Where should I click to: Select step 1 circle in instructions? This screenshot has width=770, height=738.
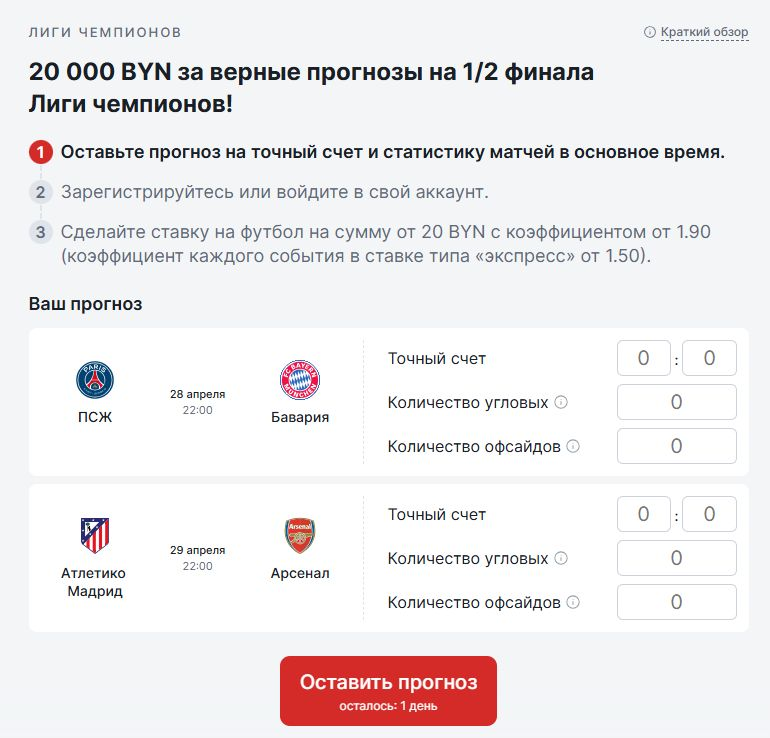pyautogui.click(x=41, y=153)
